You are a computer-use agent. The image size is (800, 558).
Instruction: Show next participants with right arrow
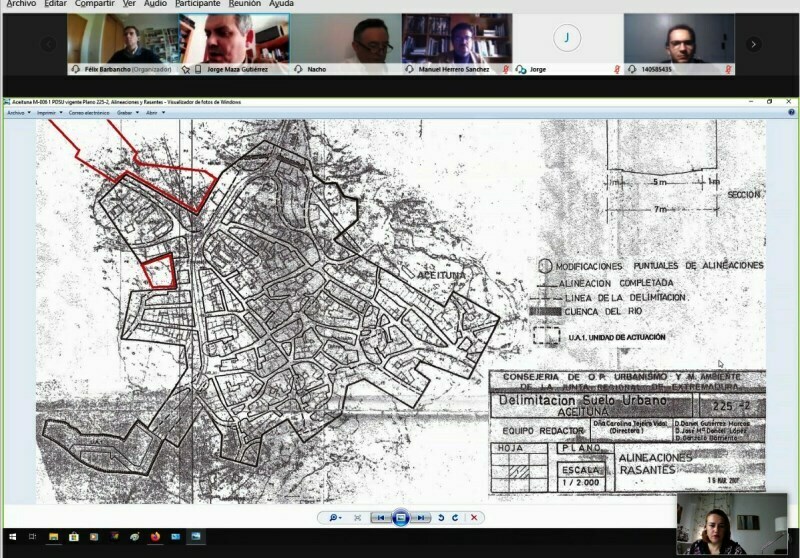tap(754, 44)
